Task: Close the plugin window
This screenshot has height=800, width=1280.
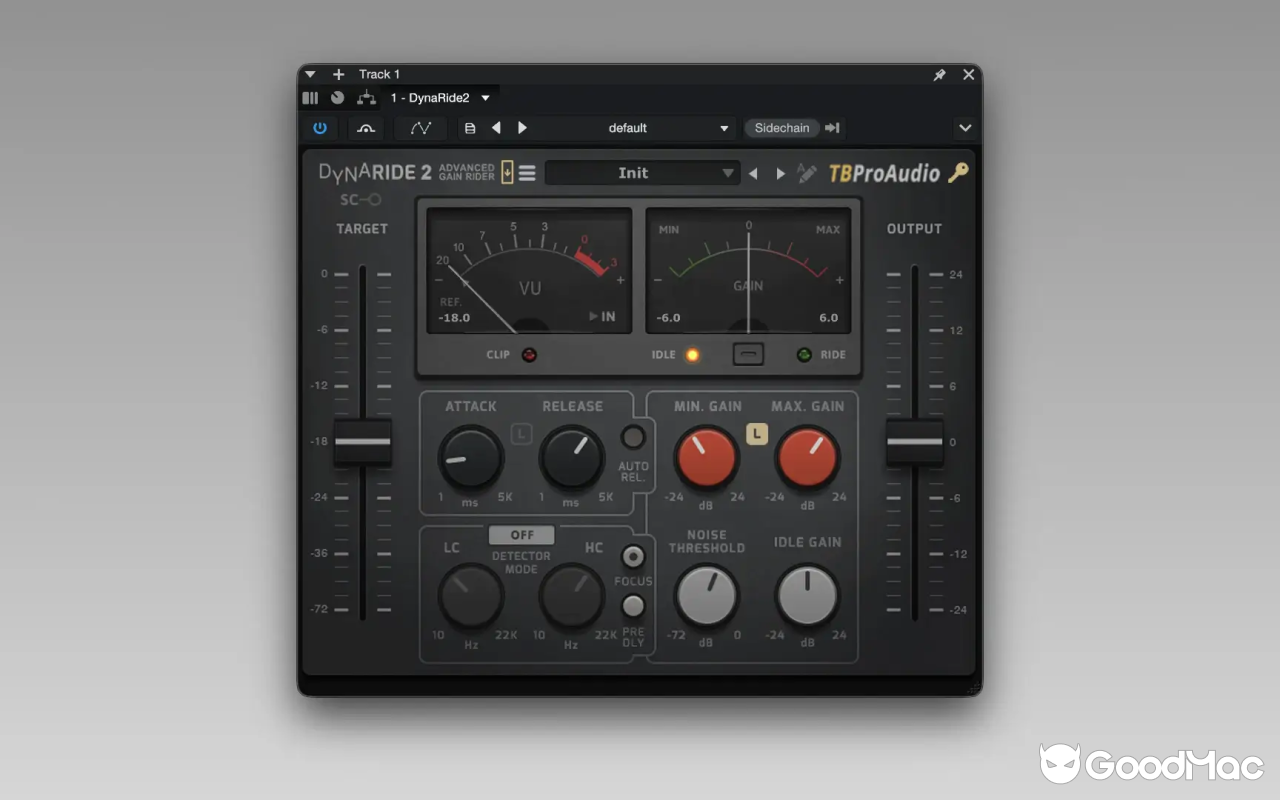Action: [968, 75]
